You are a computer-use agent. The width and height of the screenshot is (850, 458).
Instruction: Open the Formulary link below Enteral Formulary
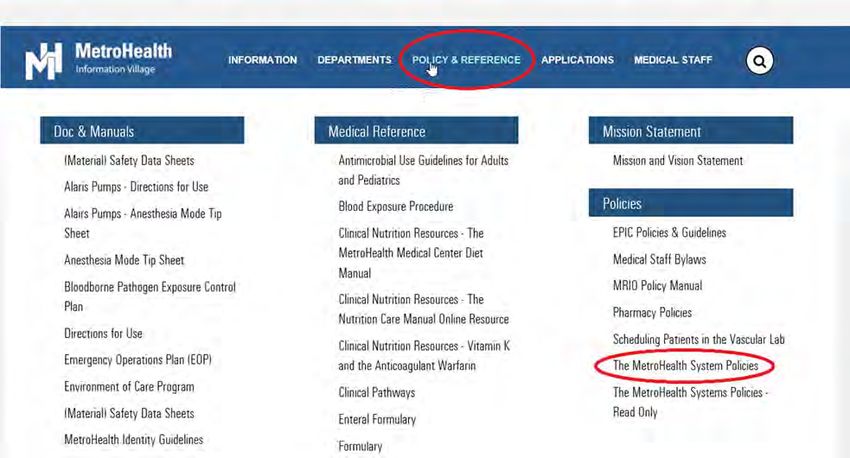[x=360, y=446]
